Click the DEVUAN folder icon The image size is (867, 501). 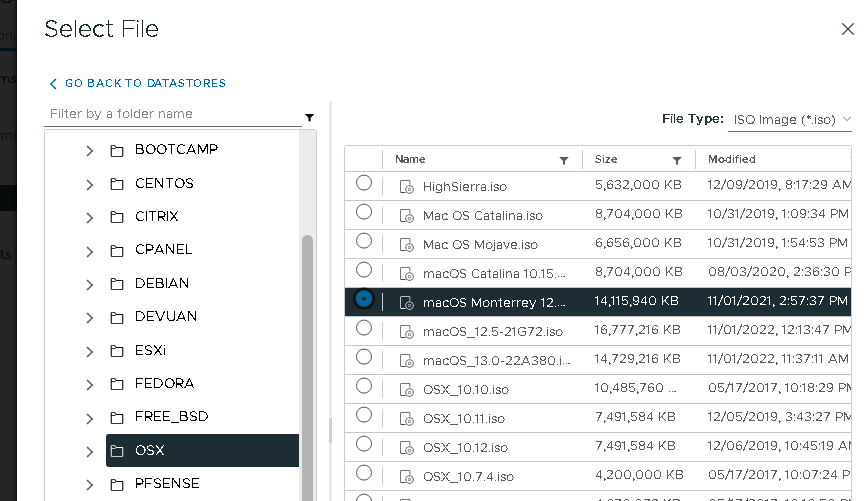coord(117,317)
